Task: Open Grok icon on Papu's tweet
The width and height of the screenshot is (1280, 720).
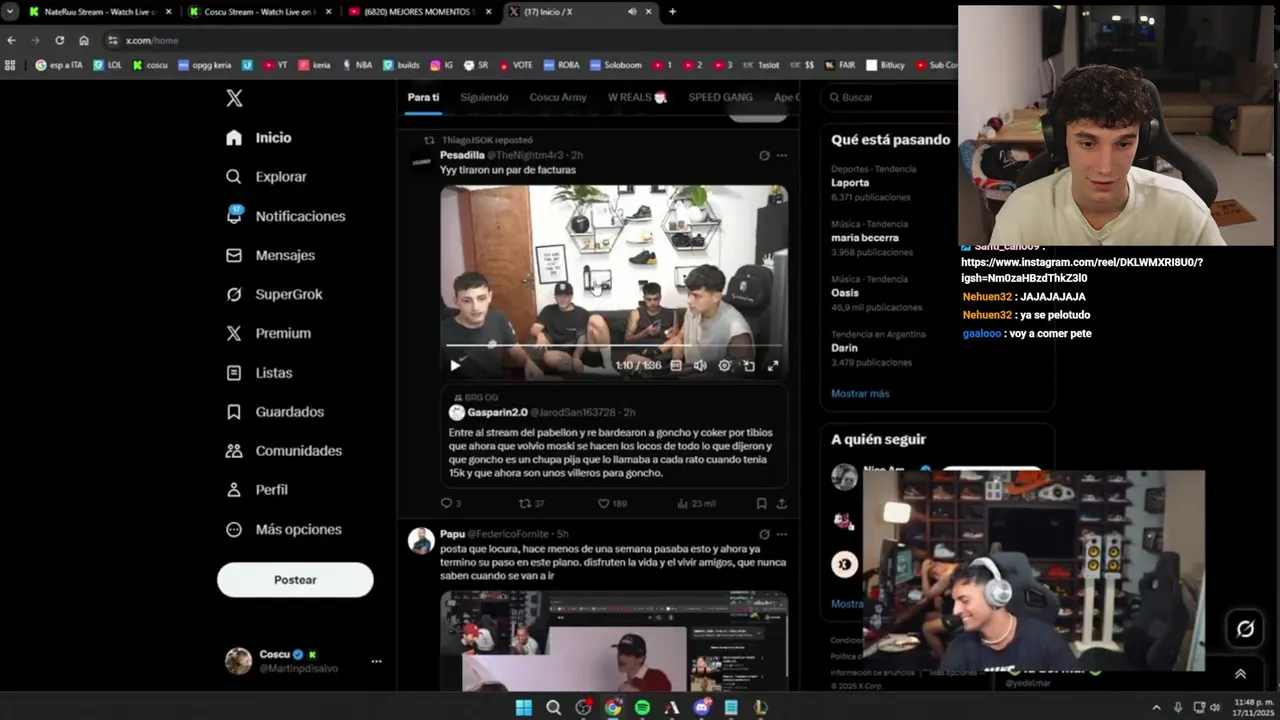Action: (764, 534)
